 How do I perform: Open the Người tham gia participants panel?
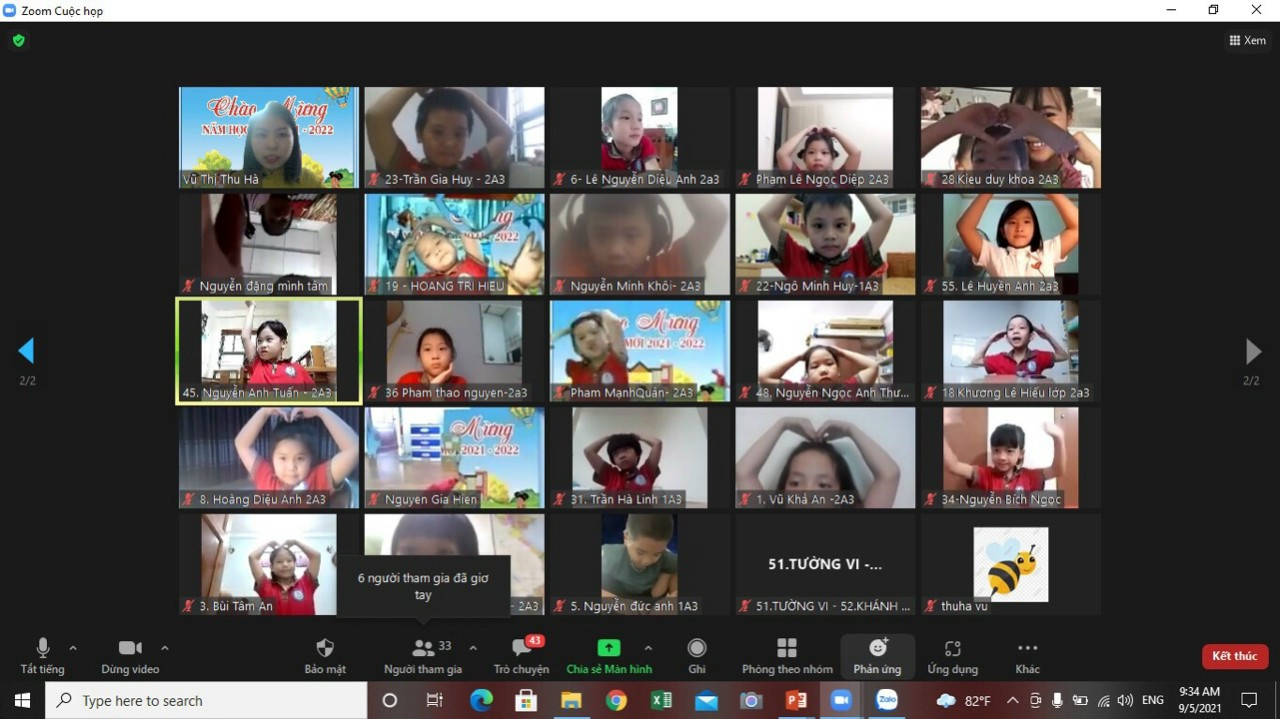point(423,649)
